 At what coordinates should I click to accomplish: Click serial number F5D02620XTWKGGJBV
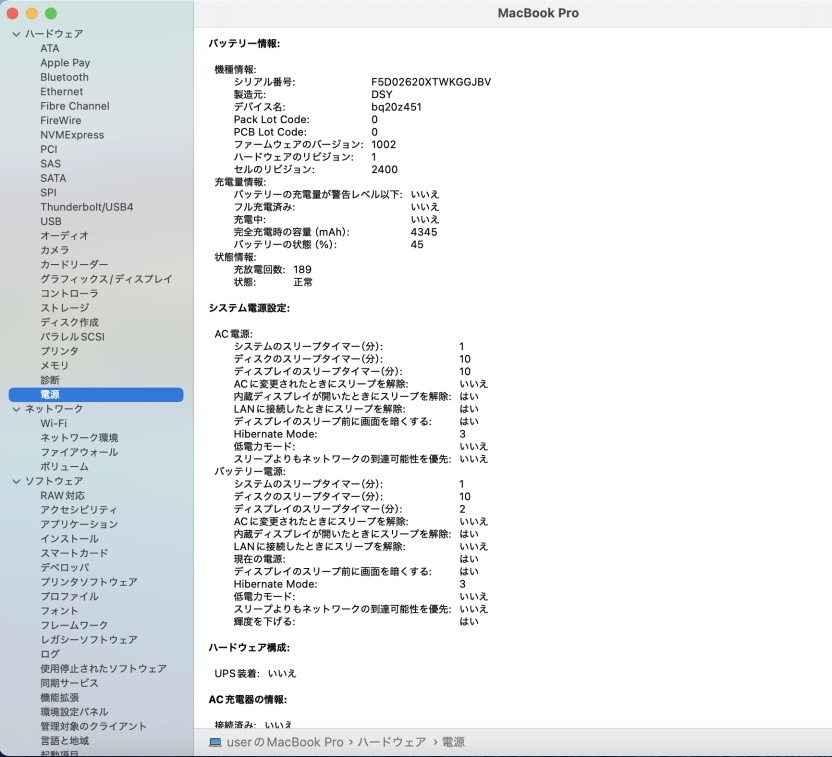pyautogui.click(x=431, y=82)
